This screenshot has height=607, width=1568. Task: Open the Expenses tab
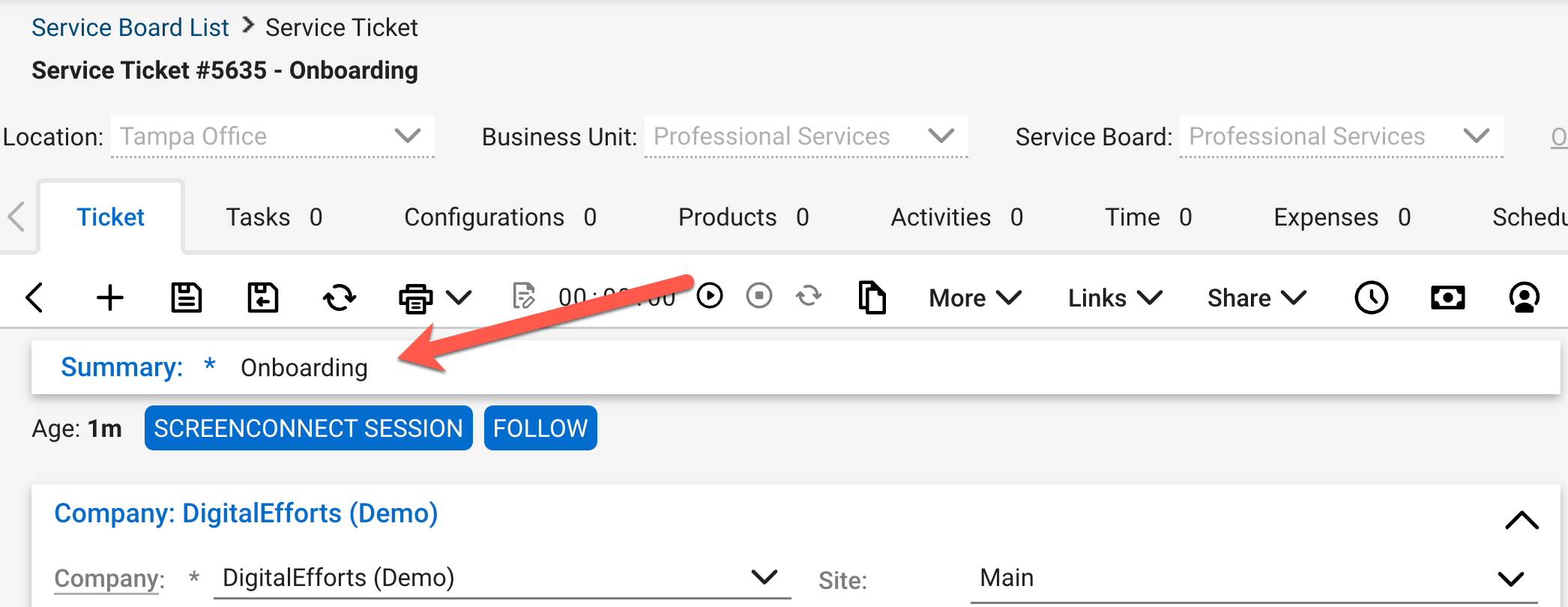(x=1342, y=217)
